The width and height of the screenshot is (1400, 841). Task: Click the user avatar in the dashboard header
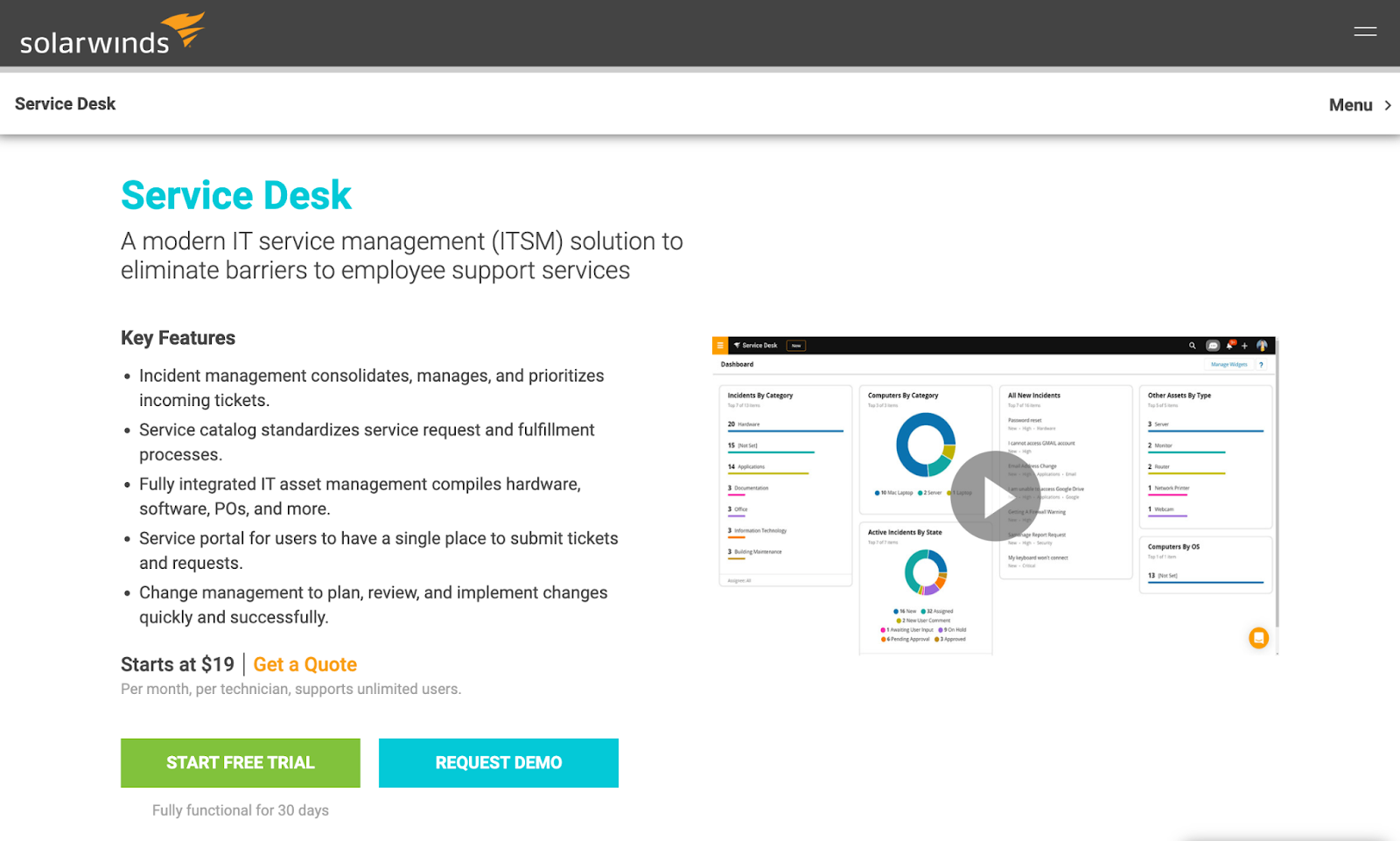(1263, 346)
